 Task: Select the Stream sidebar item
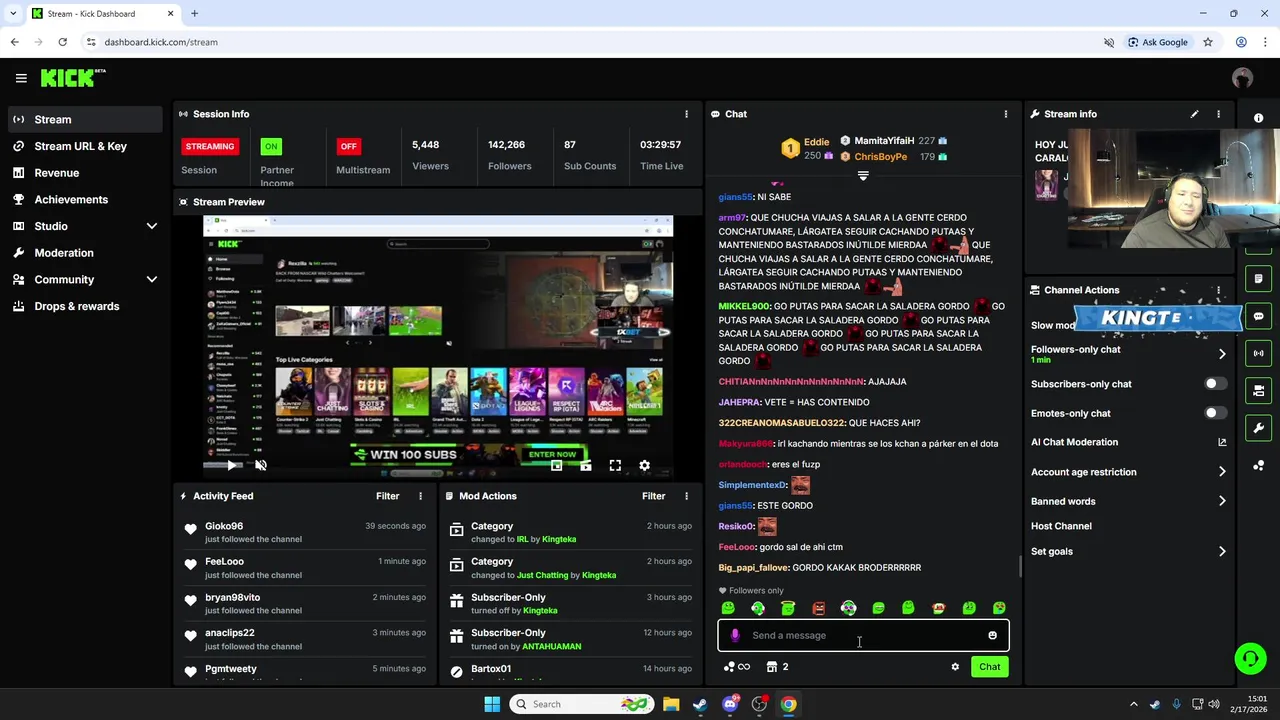(85, 119)
